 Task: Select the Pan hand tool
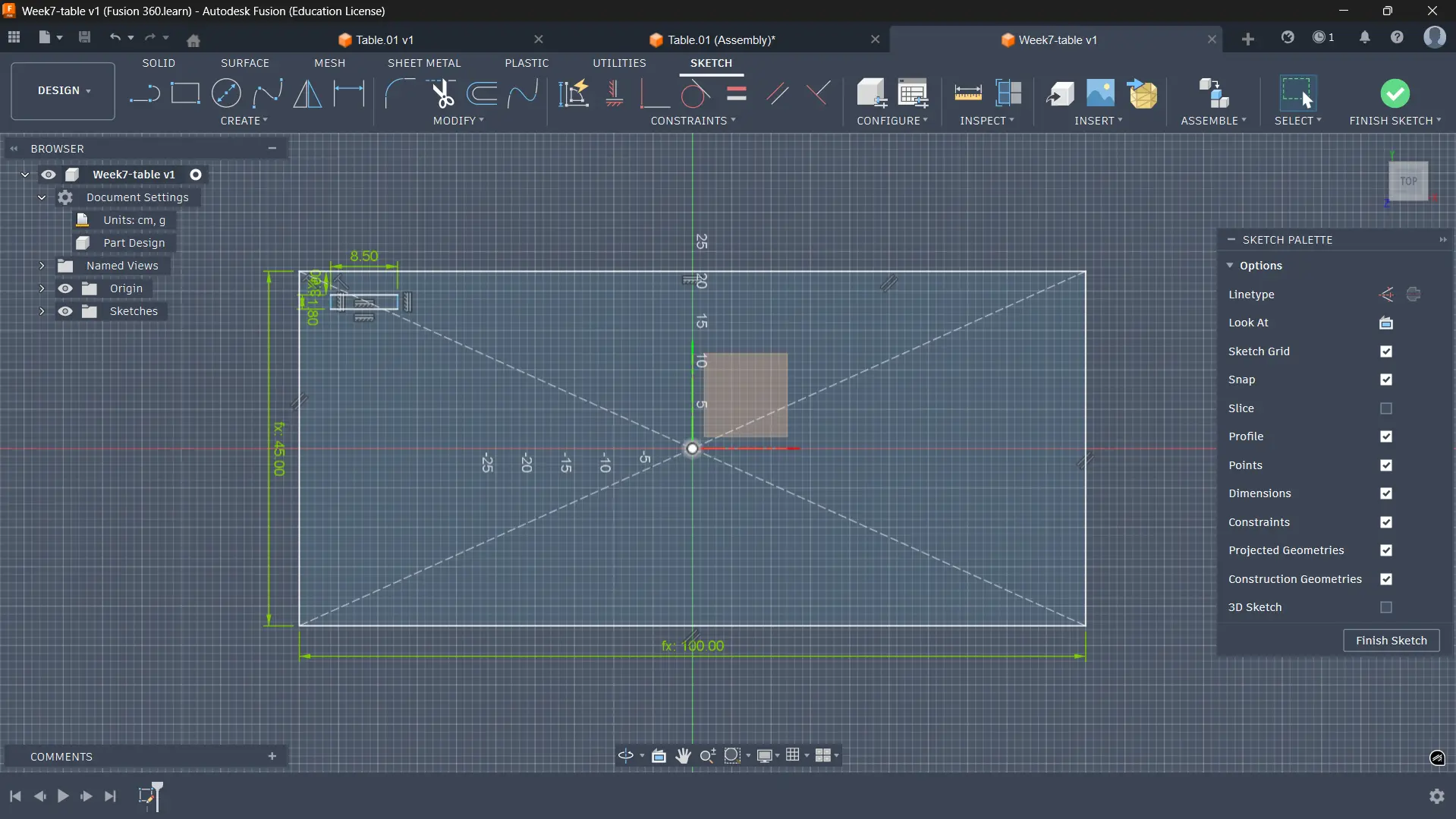coord(683,756)
